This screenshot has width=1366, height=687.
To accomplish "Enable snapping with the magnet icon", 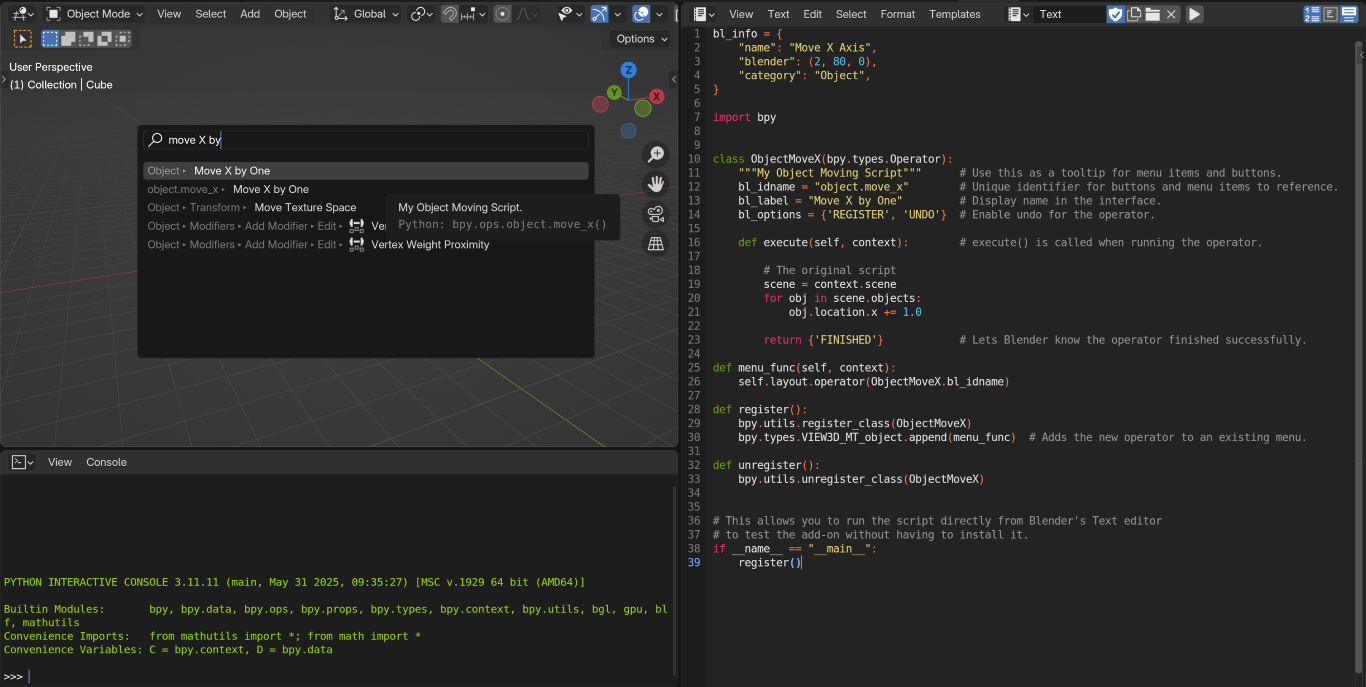I will tap(452, 14).
